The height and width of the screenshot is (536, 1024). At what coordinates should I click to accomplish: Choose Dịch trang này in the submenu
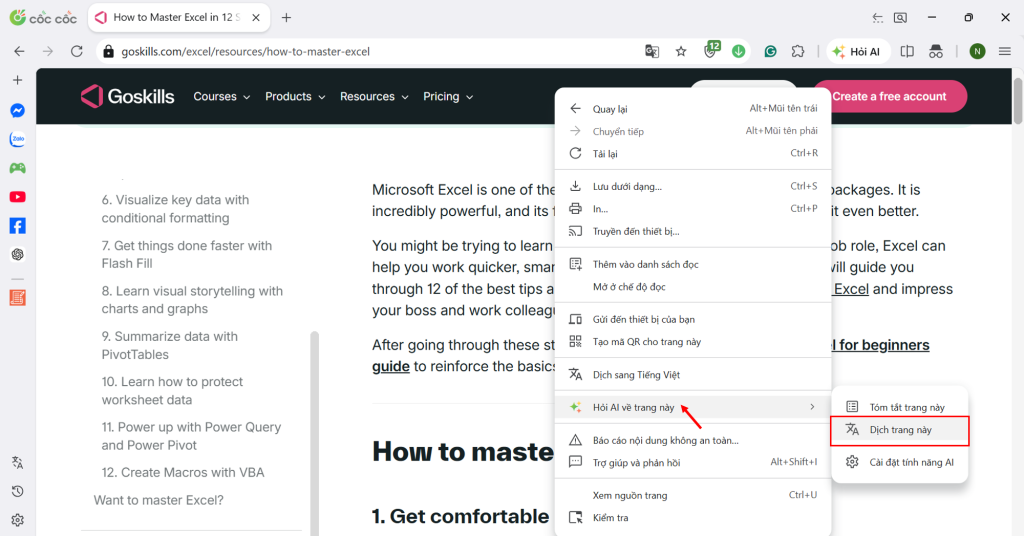coord(899,430)
